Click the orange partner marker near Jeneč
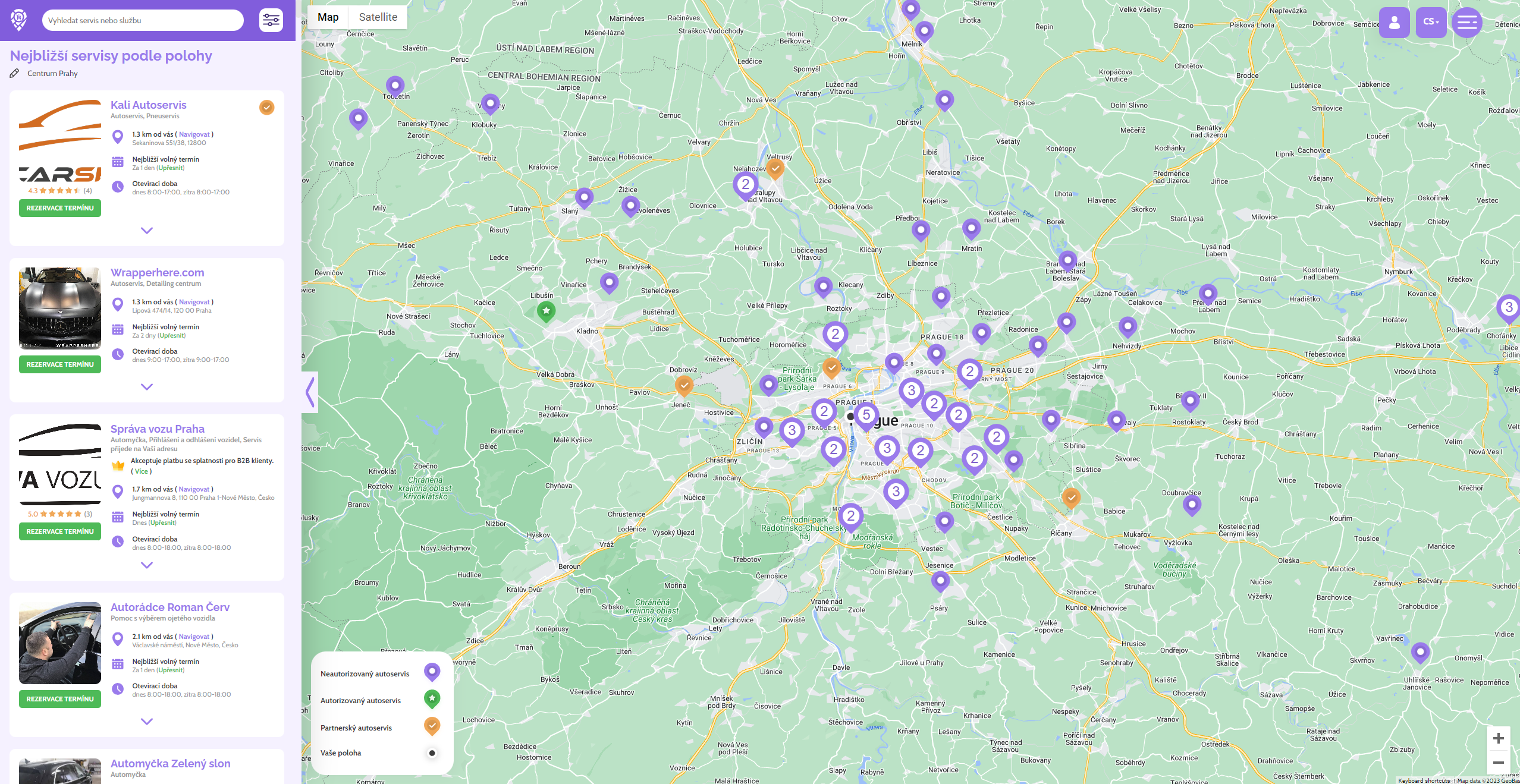The width and height of the screenshot is (1520, 784). click(x=684, y=386)
